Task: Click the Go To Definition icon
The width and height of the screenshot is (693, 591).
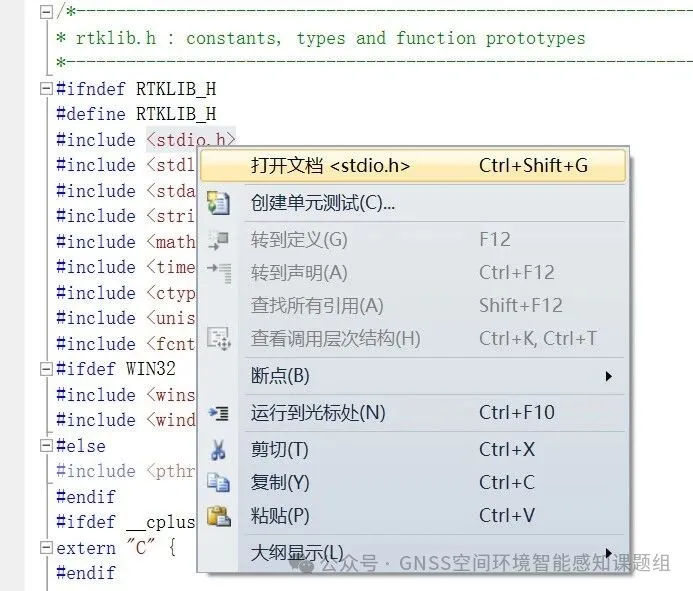Action: [218, 240]
